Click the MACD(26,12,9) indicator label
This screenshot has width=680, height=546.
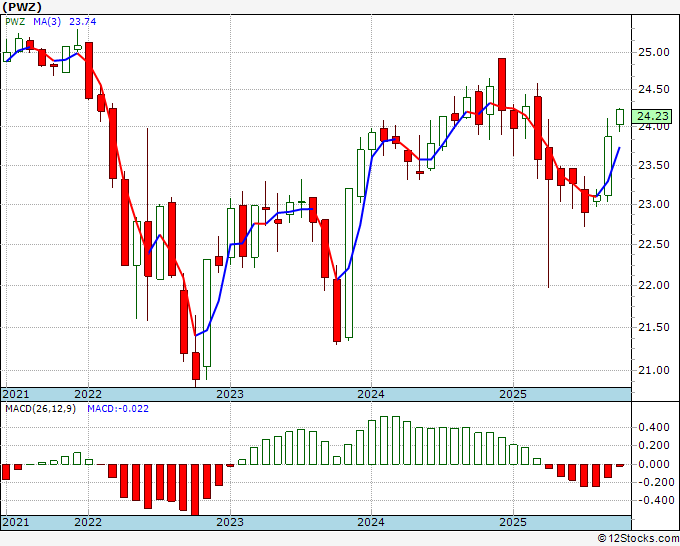tap(40, 409)
